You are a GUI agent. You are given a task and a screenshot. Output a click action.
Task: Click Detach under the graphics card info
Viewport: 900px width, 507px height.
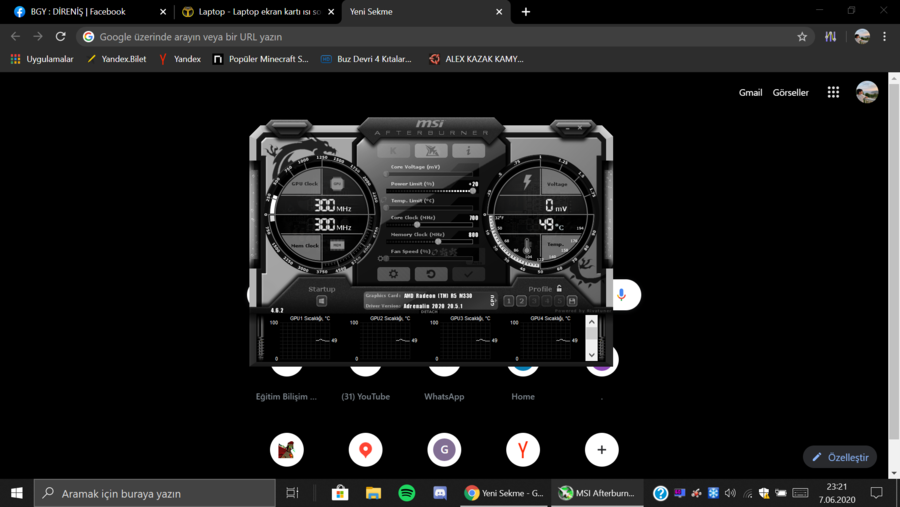tap(429, 312)
